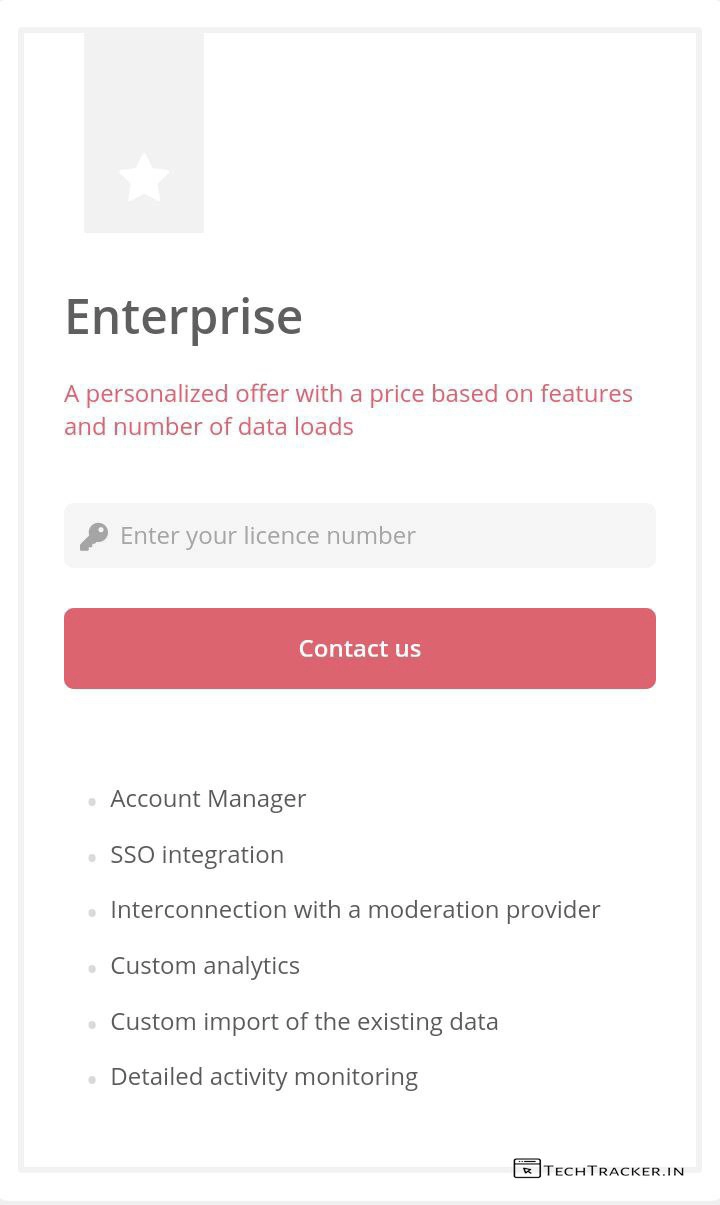Click the key icon in the licence field
Viewport: 720px width, 1205px height.
point(94,536)
